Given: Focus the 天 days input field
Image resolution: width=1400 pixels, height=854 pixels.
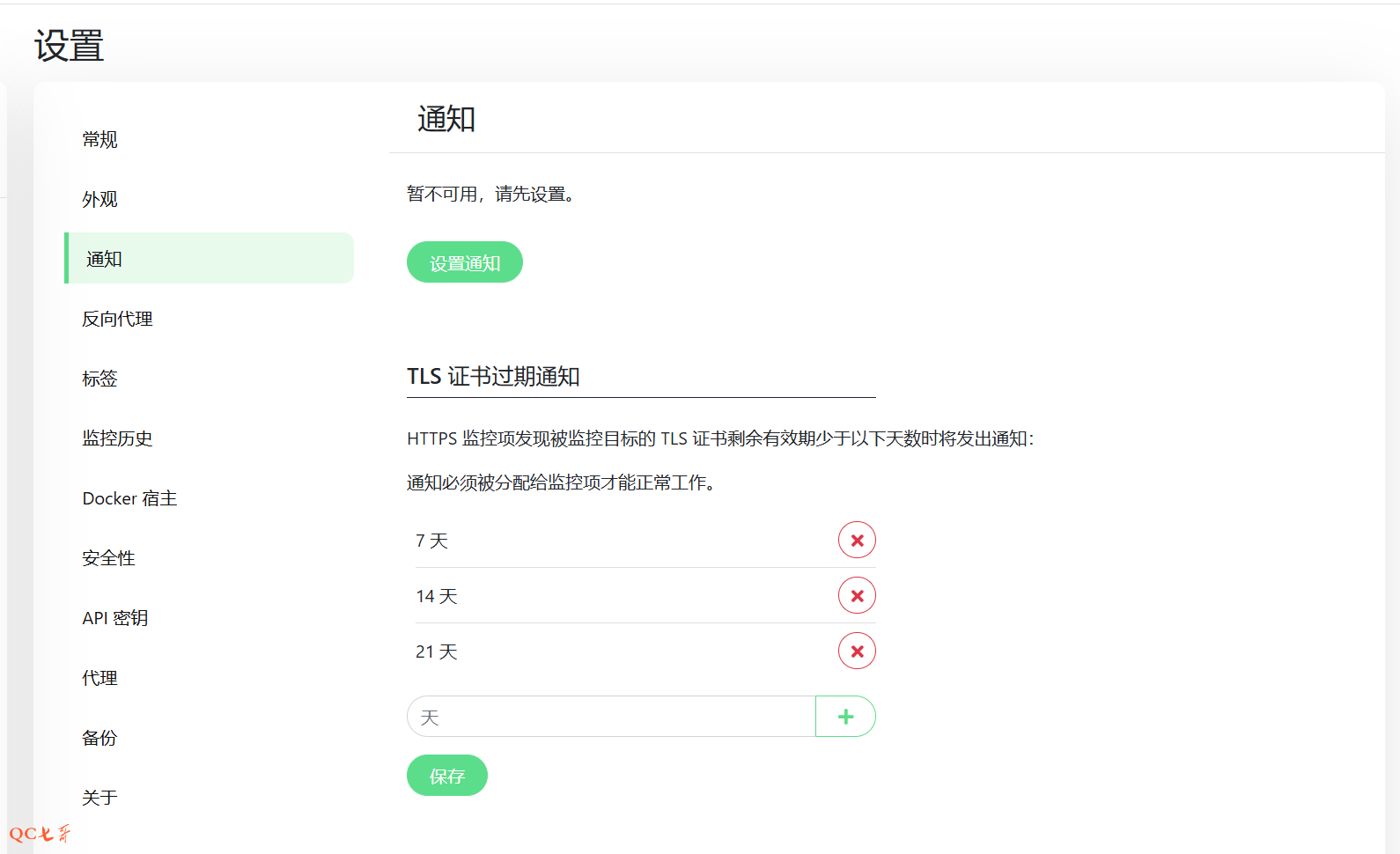Looking at the screenshot, I should tap(611, 717).
